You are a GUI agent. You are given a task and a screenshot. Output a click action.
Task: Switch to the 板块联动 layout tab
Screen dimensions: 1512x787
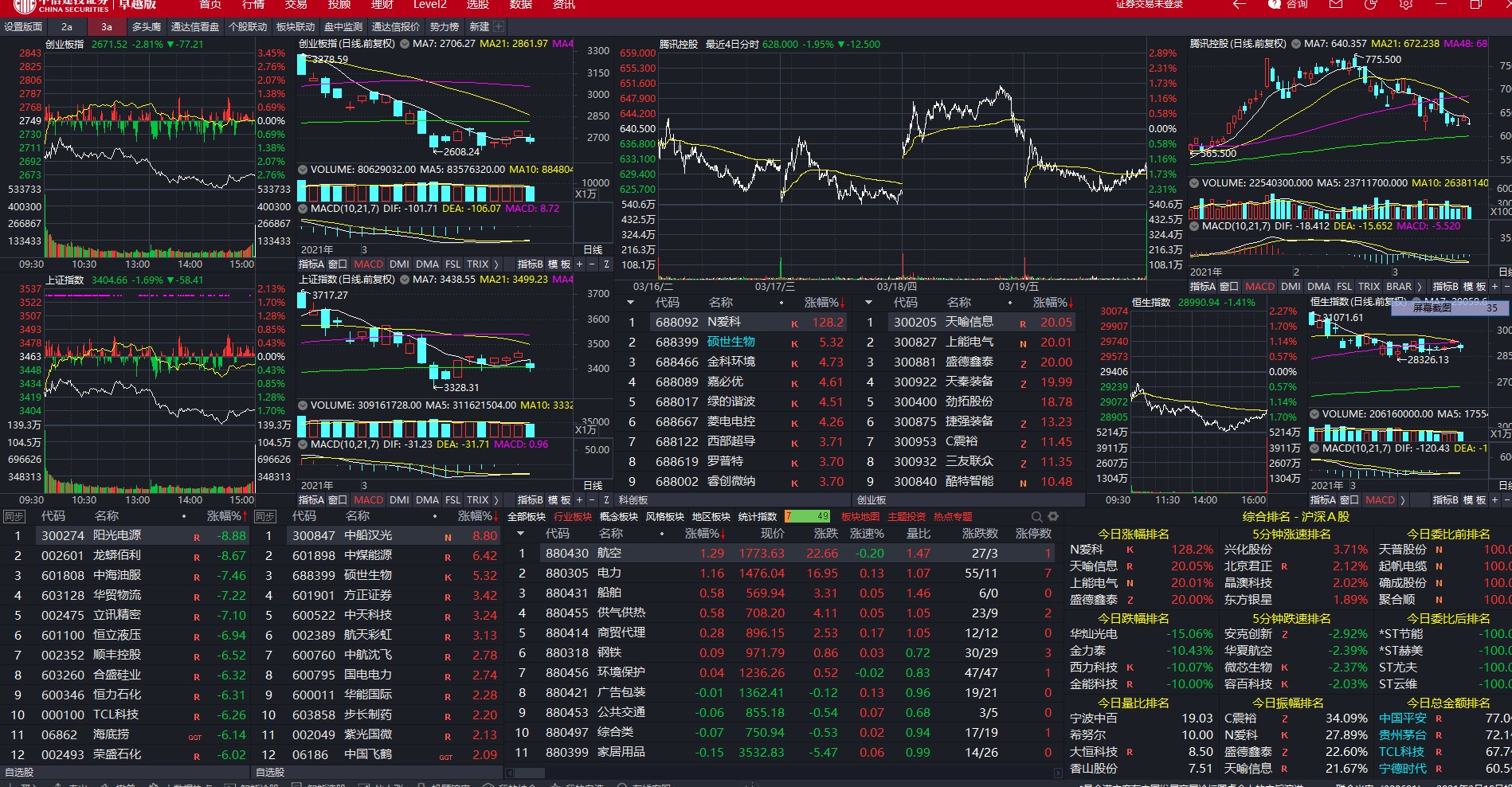tap(296, 26)
